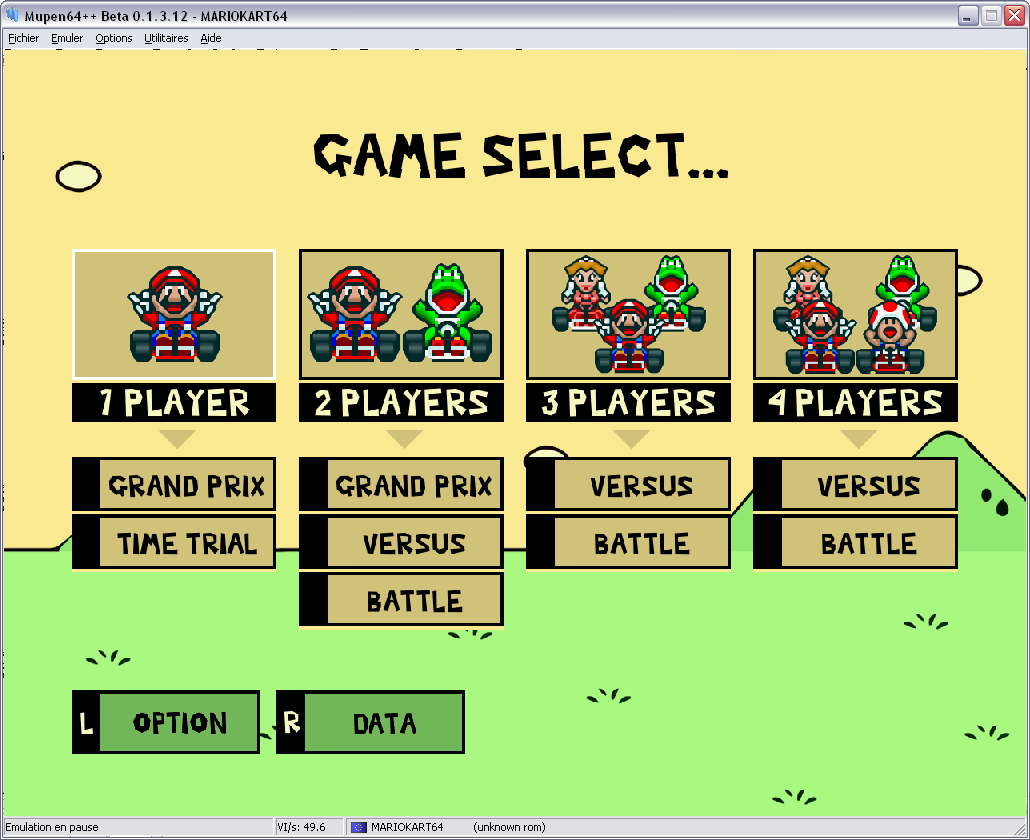Choose Versus under 4 Players
1030x840 pixels.
click(855, 485)
